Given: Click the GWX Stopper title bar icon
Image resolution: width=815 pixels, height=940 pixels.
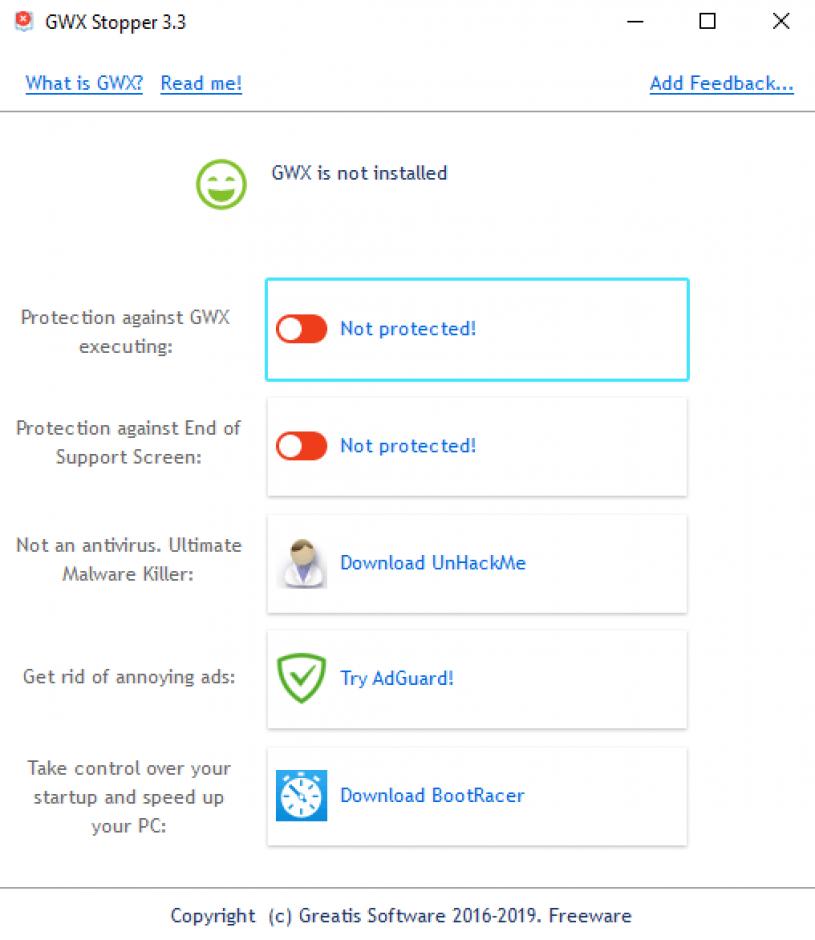Looking at the screenshot, I should tap(23, 22).
